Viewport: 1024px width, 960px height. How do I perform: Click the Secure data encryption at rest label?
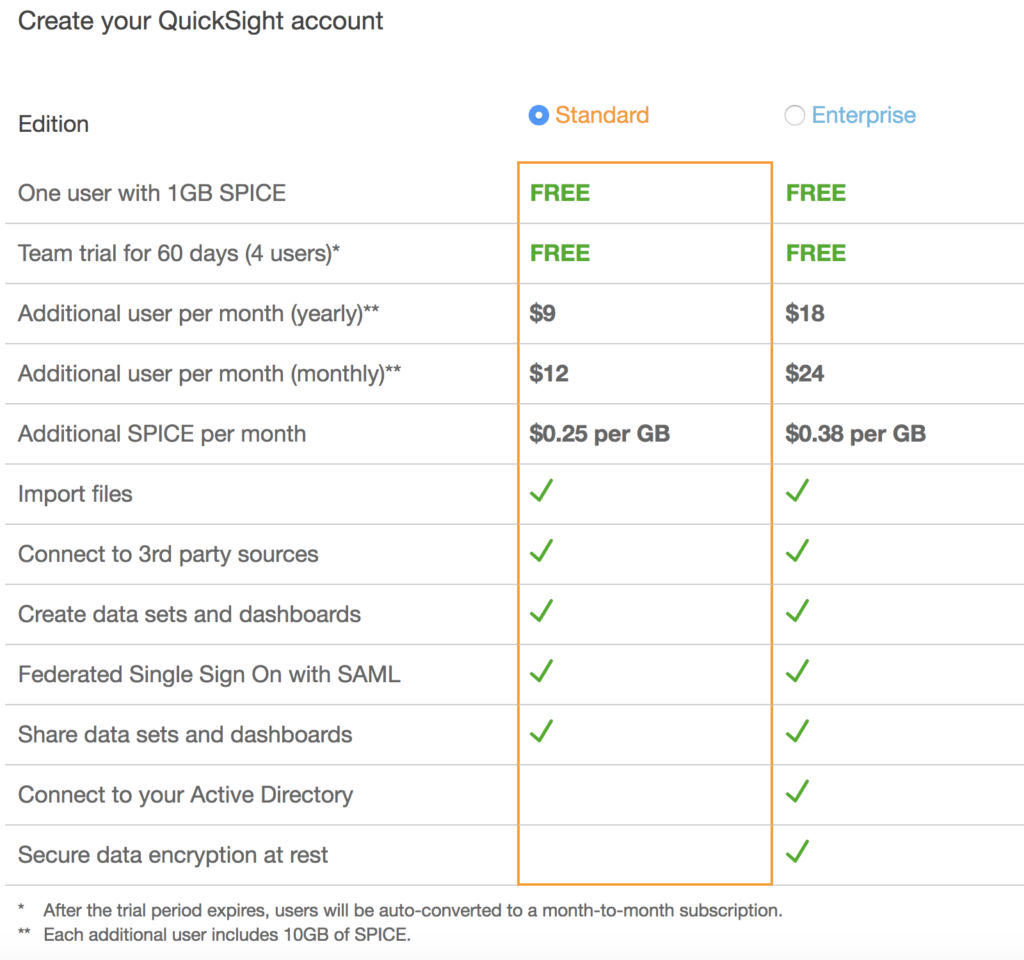(x=173, y=855)
